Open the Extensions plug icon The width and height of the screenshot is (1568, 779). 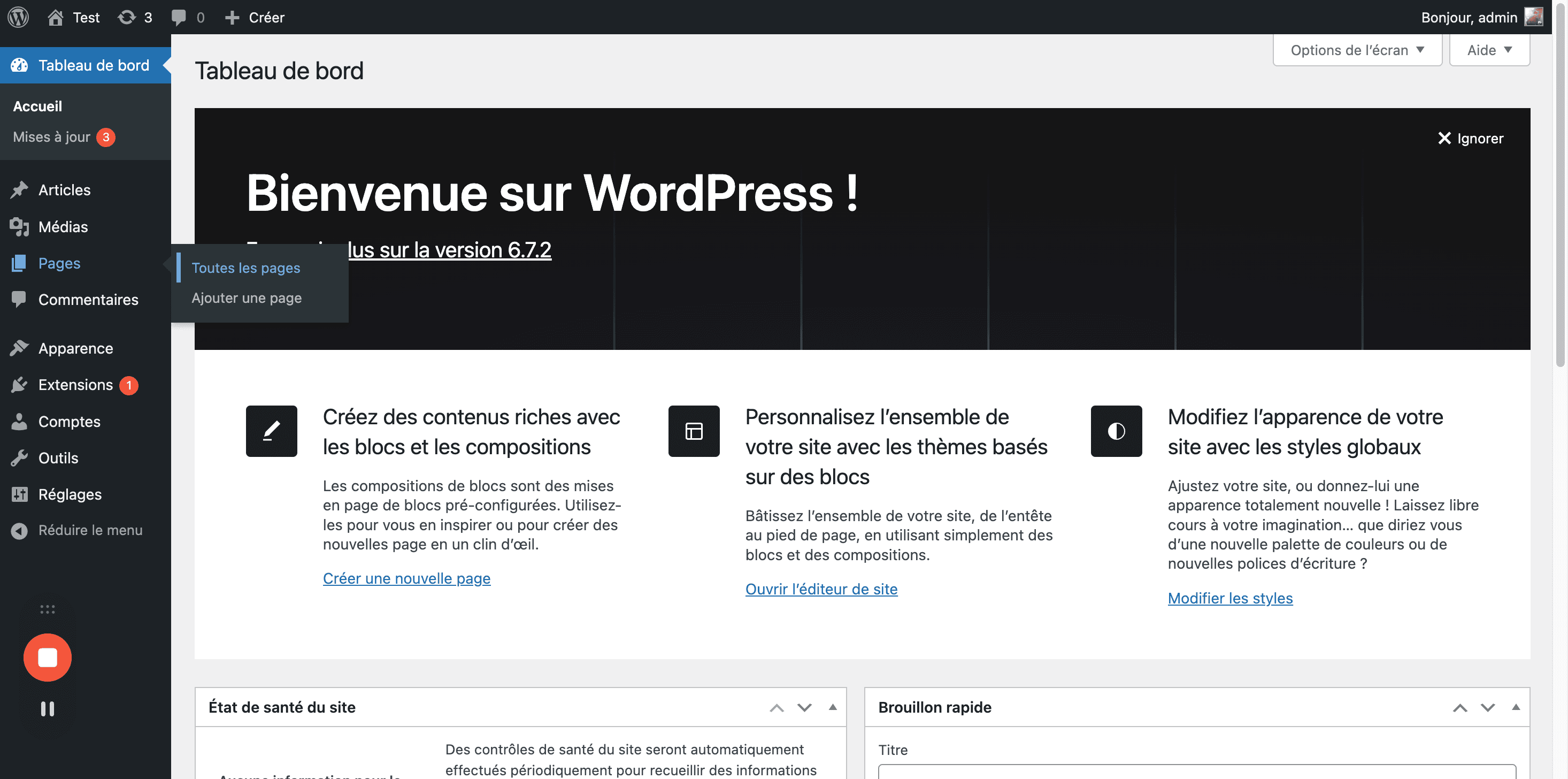pos(19,384)
